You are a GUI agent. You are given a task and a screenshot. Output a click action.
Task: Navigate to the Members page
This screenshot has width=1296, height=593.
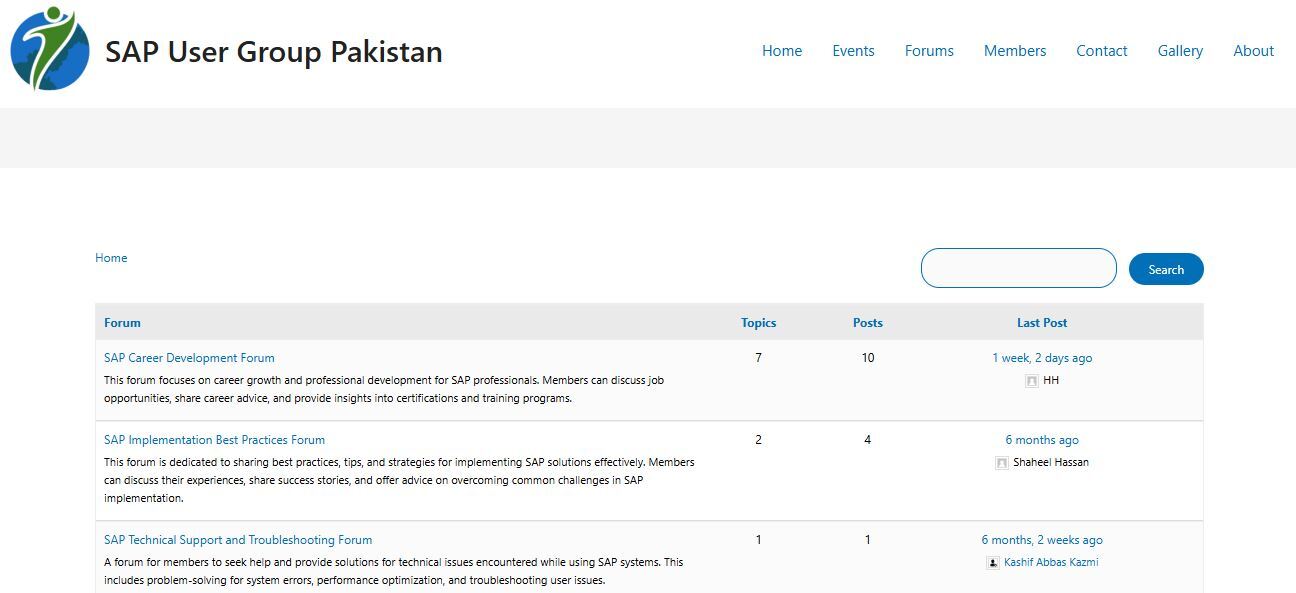[x=1014, y=51]
